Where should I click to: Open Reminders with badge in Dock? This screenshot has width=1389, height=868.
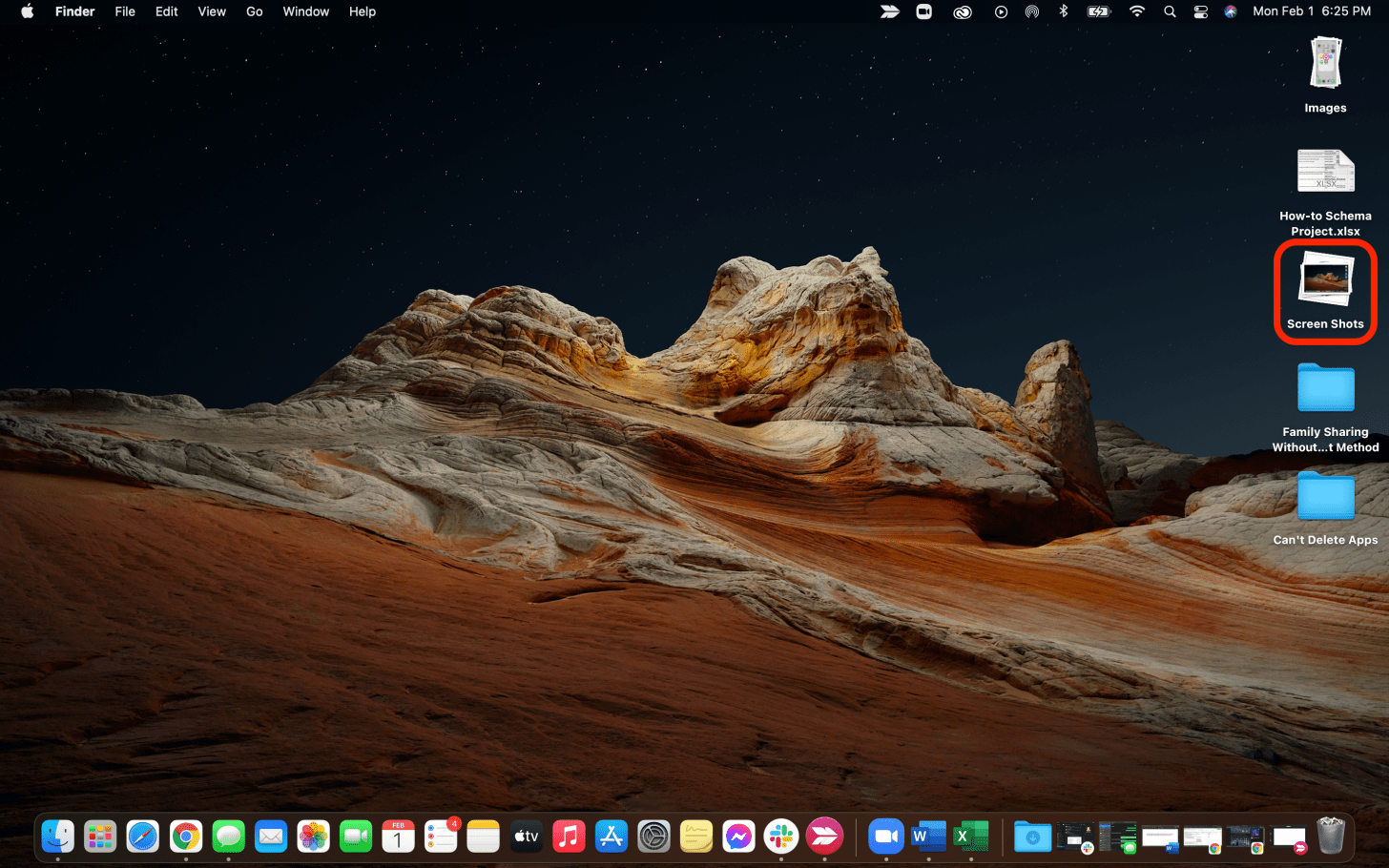(x=441, y=837)
